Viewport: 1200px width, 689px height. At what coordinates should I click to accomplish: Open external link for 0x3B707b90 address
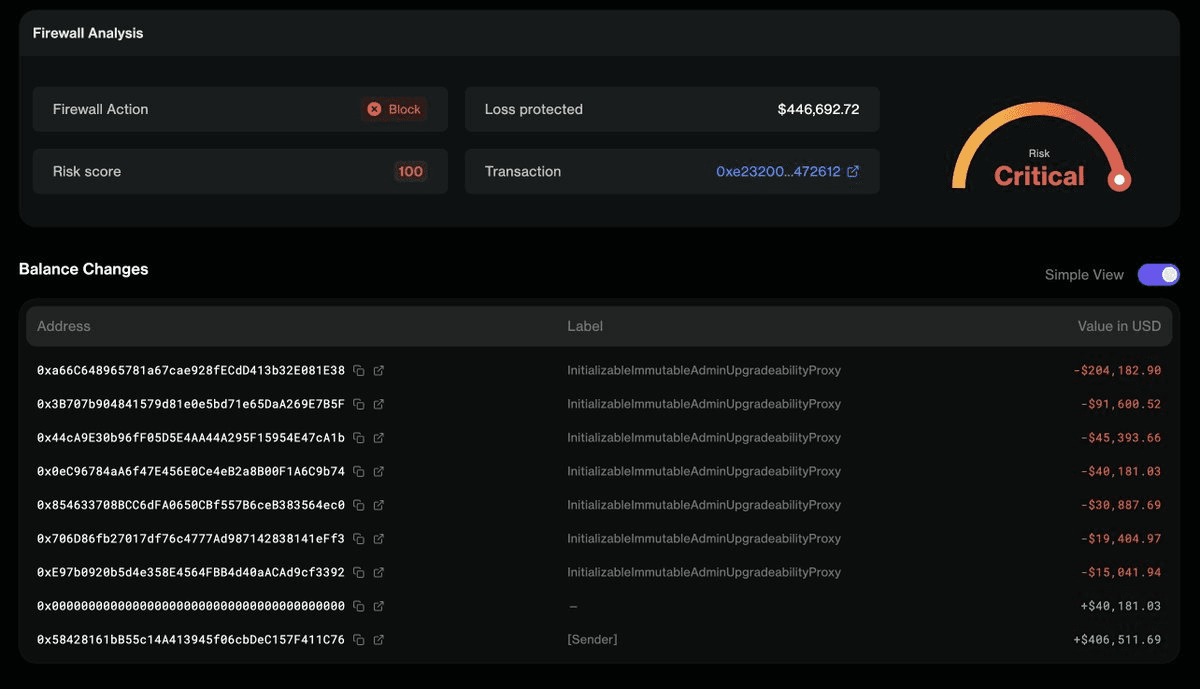tap(379, 404)
